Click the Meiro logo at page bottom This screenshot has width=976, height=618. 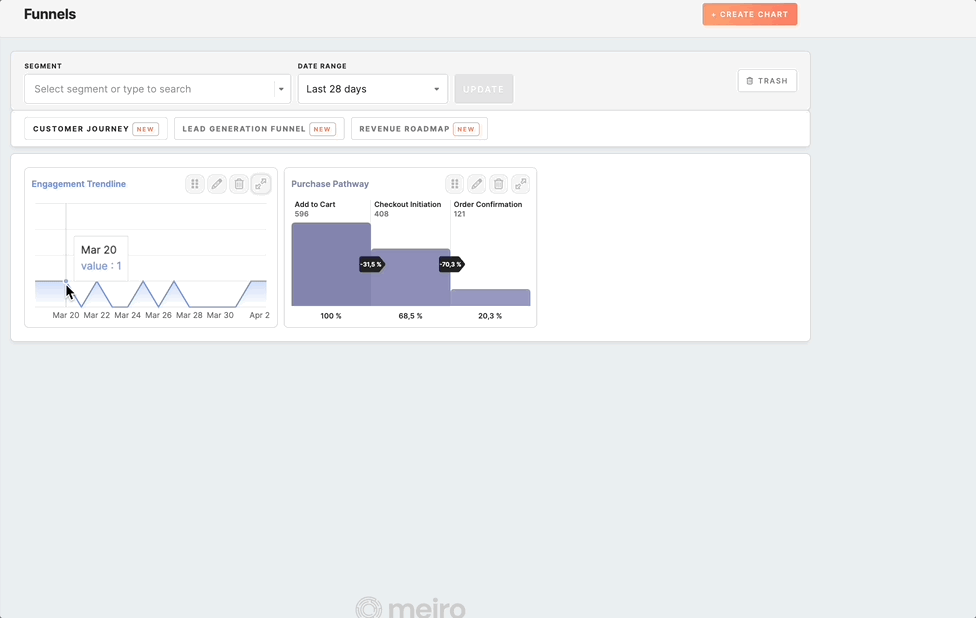[x=409, y=606]
